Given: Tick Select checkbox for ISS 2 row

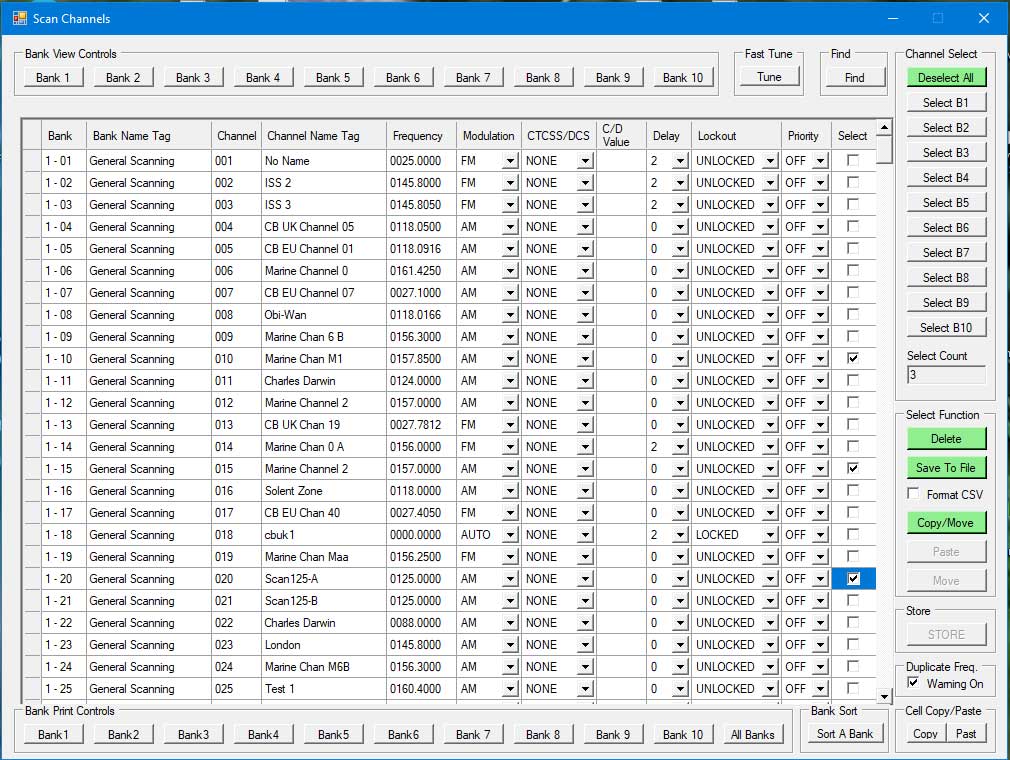Looking at the screenshot, I should click(x=853, y=182).
